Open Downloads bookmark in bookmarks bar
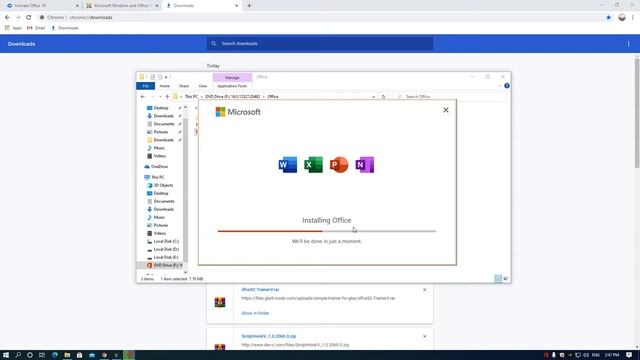This screenshot has width=640, height=360. 64,28
